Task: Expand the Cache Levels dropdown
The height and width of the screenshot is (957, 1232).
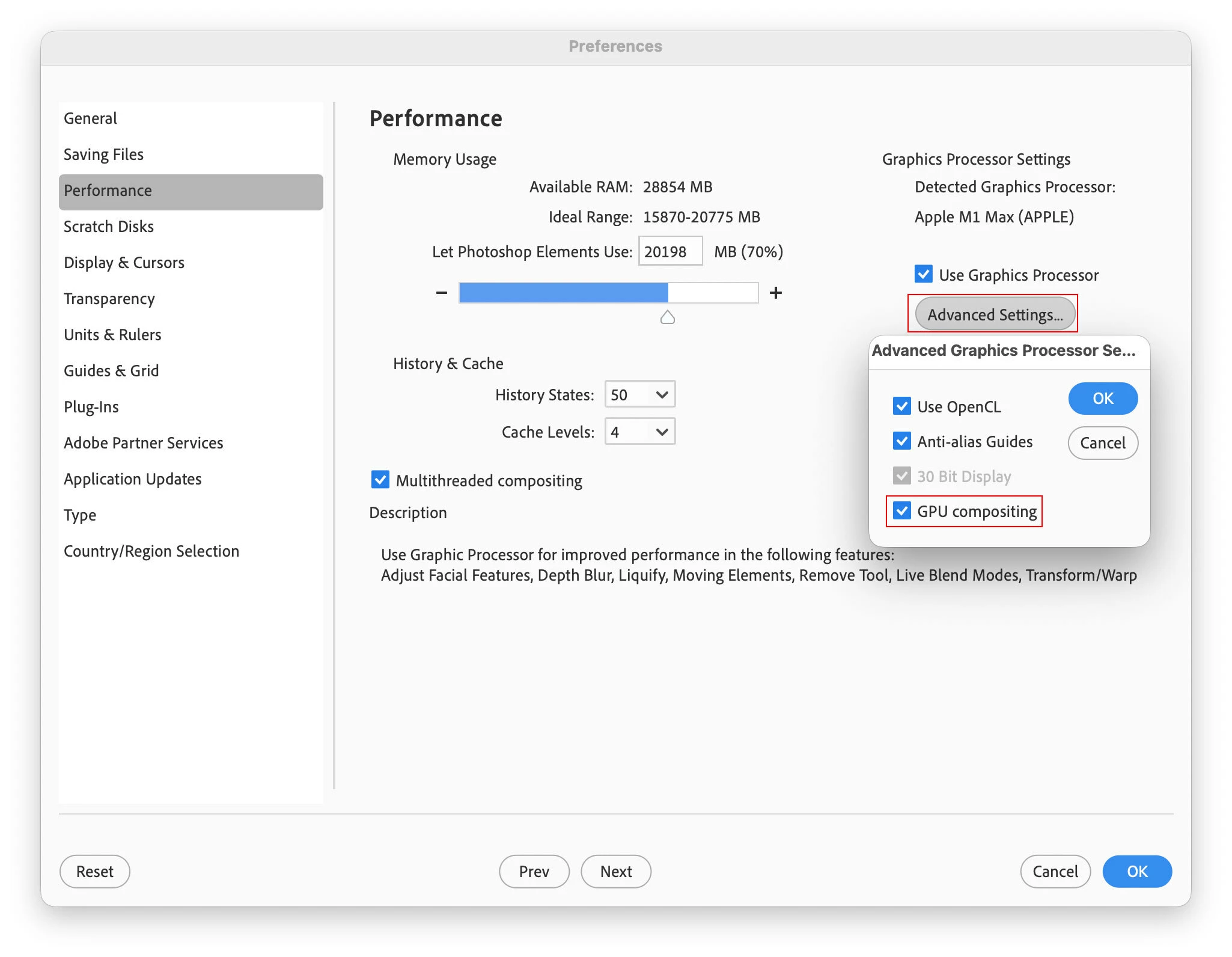Action: click(x=639, y=432)
